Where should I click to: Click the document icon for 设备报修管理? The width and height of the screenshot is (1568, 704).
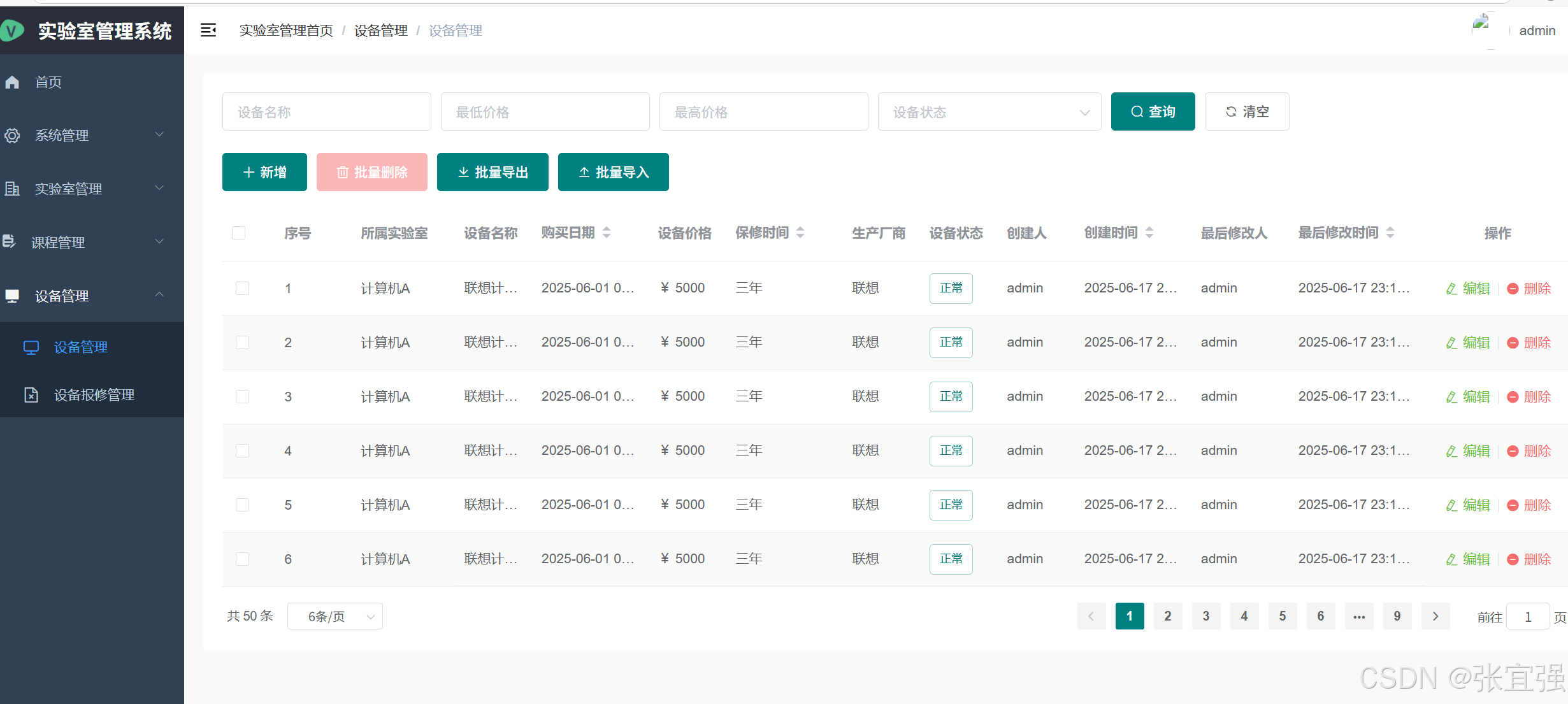coord(31,395)
